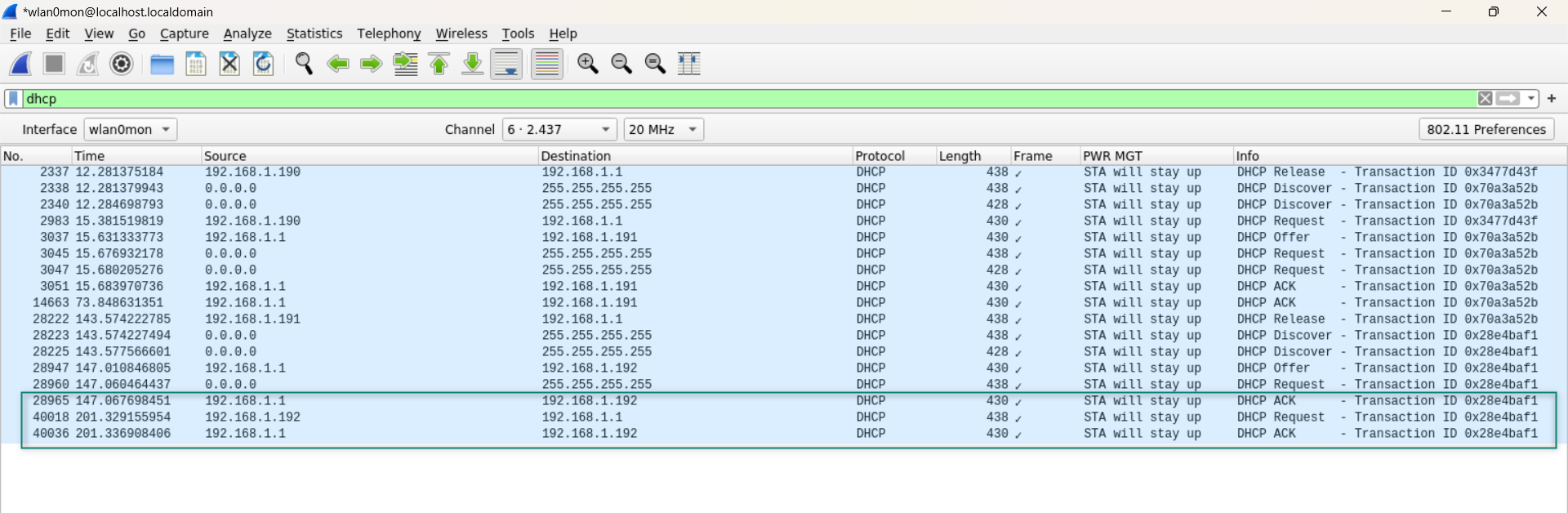Reload the capture file icon
Viewport: 1568px width, 513px height.
tap(263, 64)
